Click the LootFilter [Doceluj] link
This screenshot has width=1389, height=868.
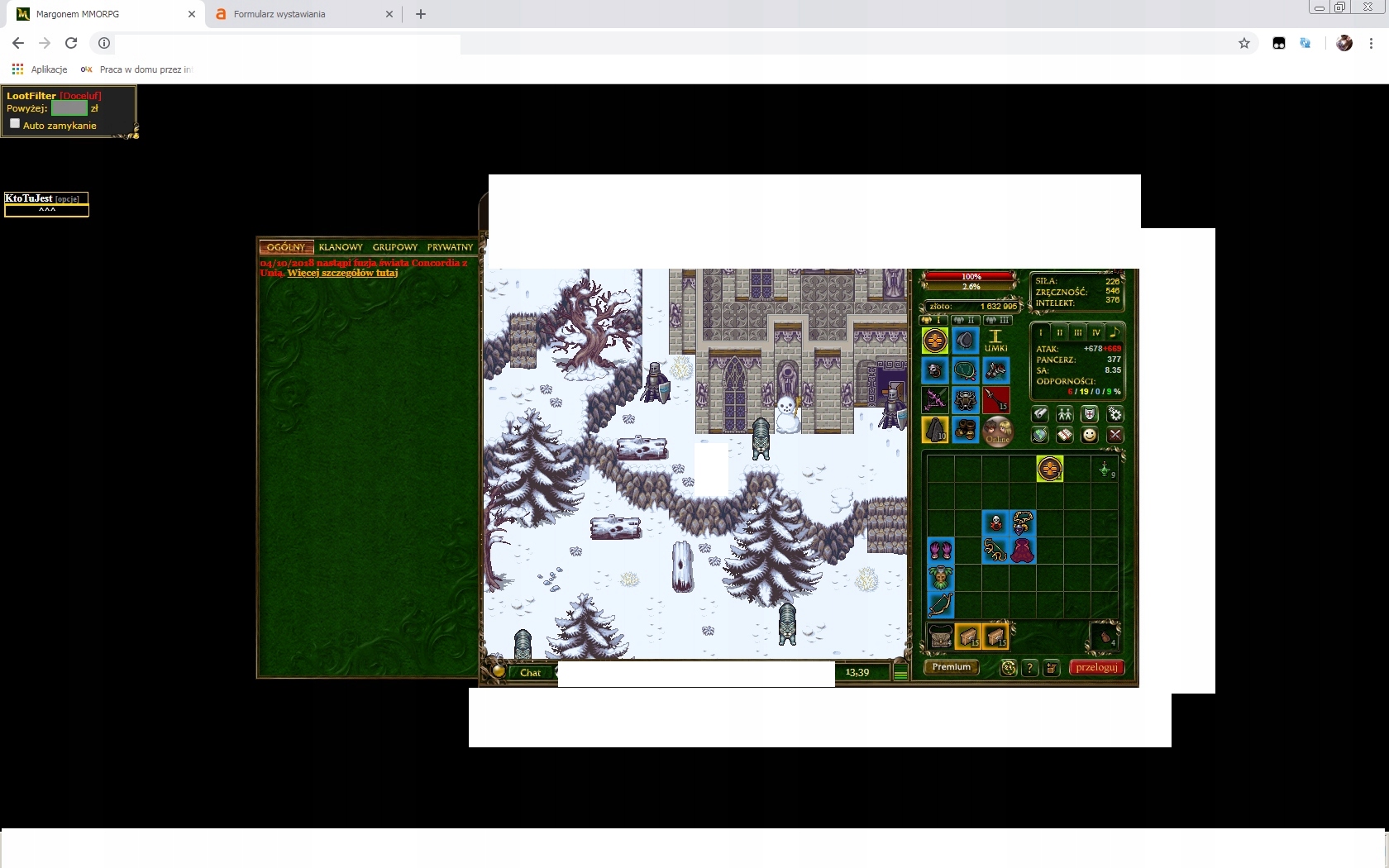click(80, 96)
